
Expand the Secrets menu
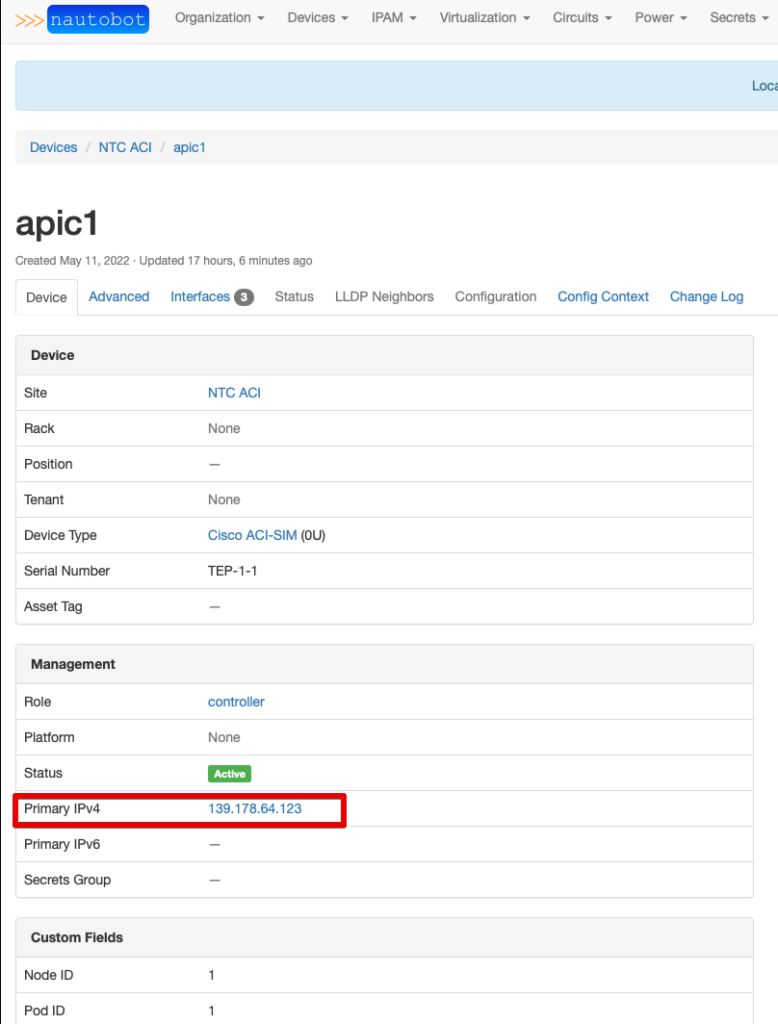coord(739,18)
